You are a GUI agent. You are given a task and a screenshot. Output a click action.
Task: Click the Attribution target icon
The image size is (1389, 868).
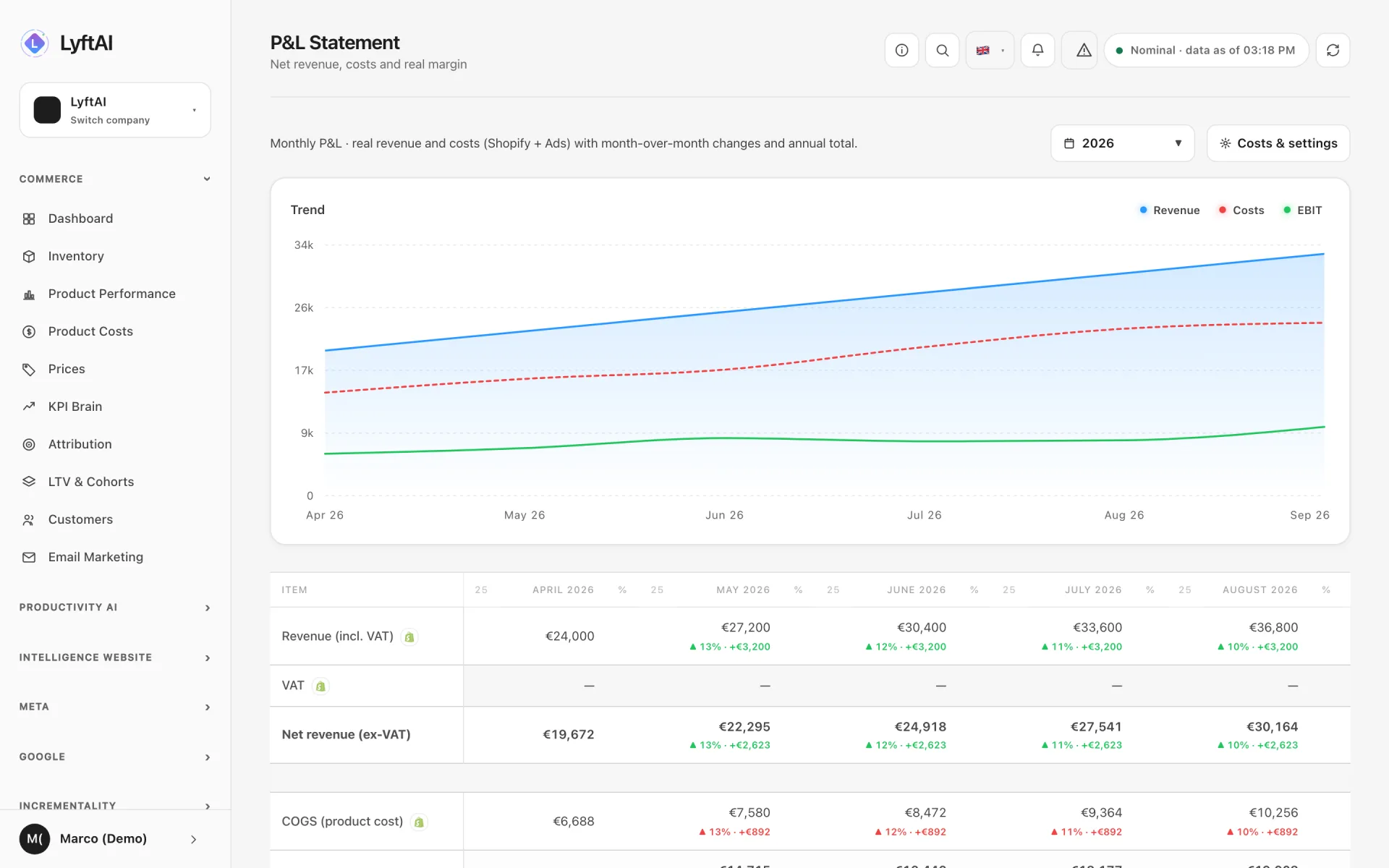click(x=29, y=444)
